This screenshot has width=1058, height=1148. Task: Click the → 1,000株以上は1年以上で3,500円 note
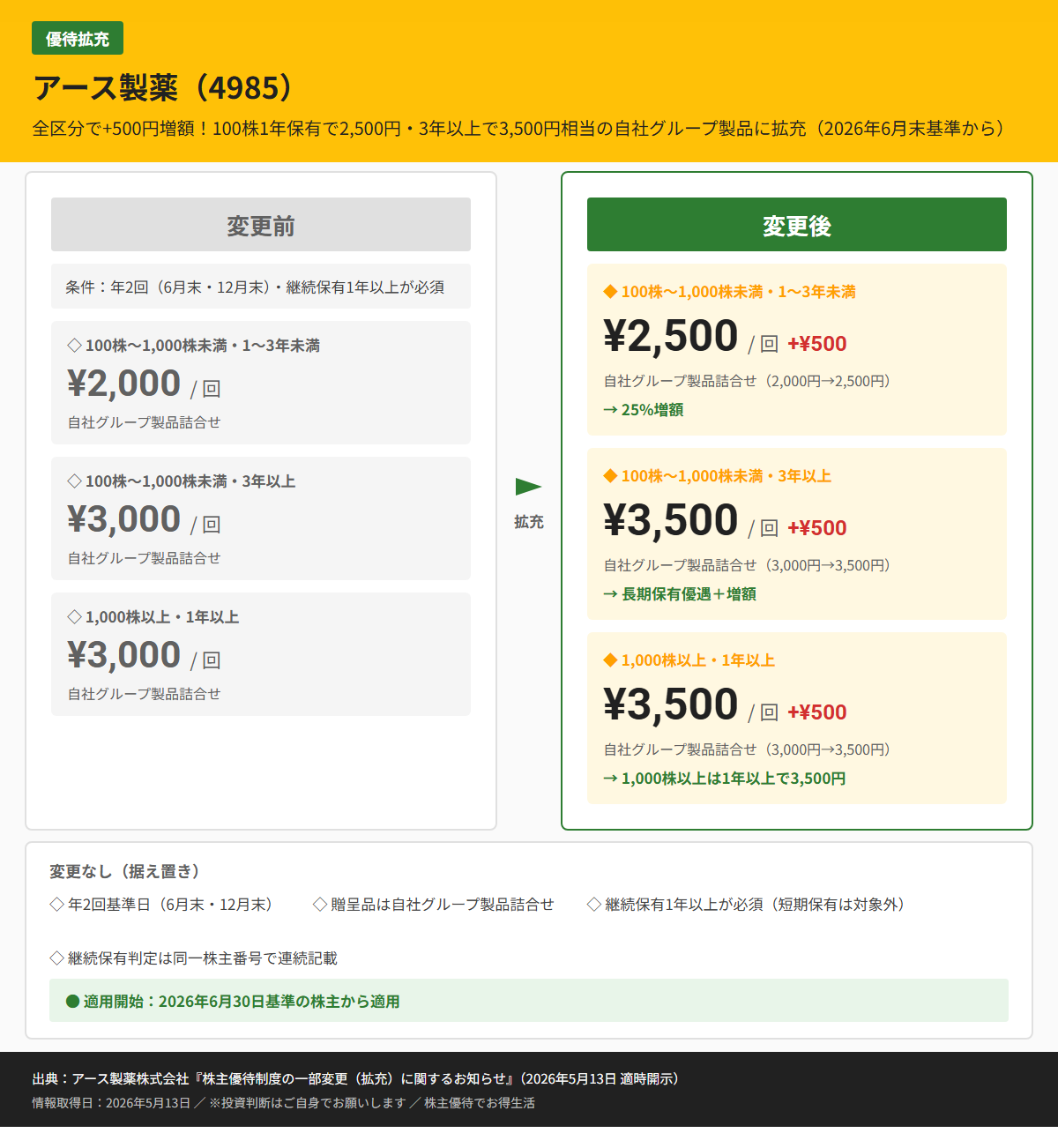pos(725,779)
